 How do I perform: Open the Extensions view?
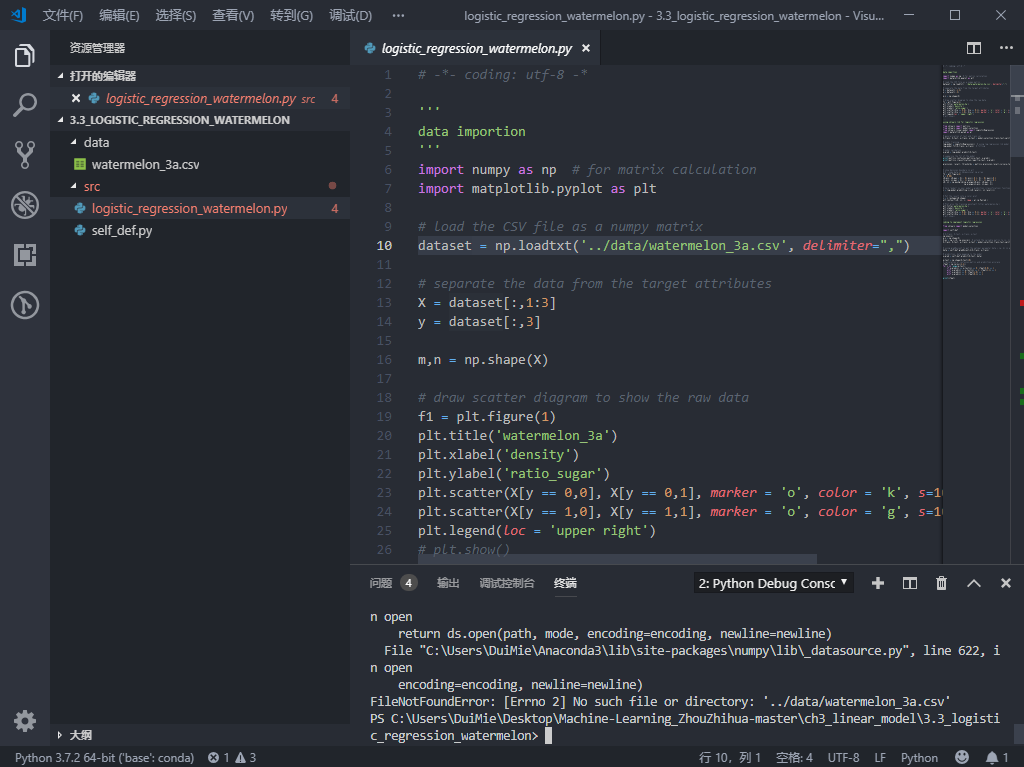25,255
